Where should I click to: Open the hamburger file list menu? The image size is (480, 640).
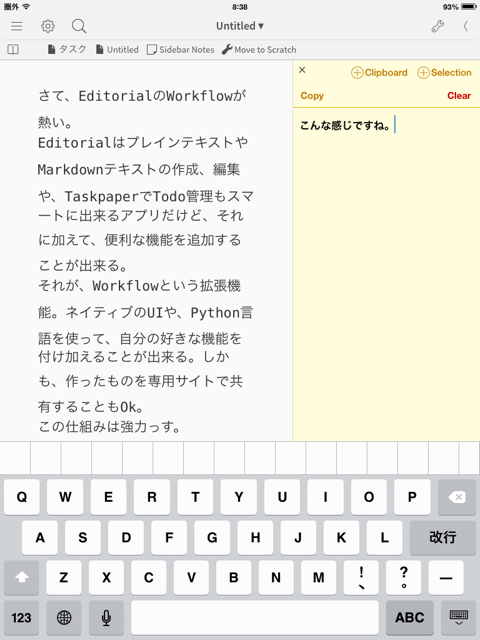coord(17,27)
